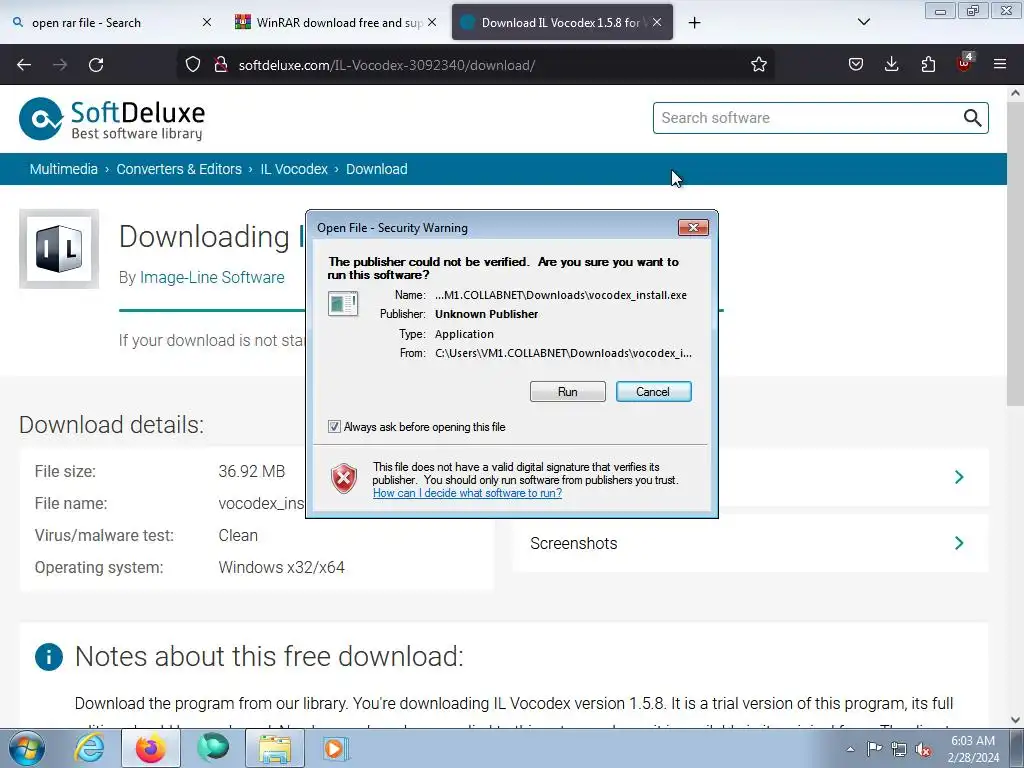
Task: Click the Clean virus test value
Action: pos(238,536)
